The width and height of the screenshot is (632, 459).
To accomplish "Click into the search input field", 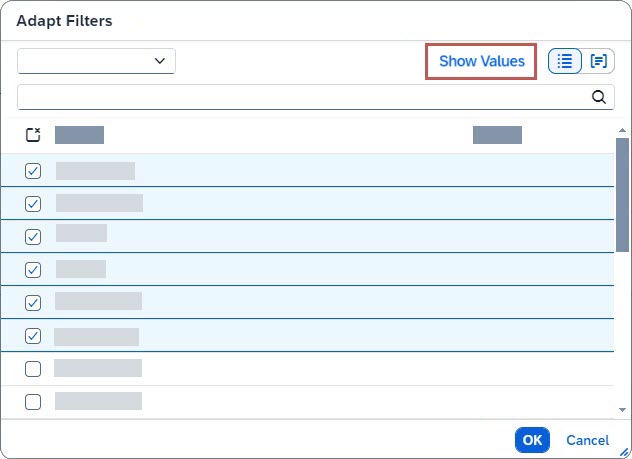I will [x=300, y=97].
